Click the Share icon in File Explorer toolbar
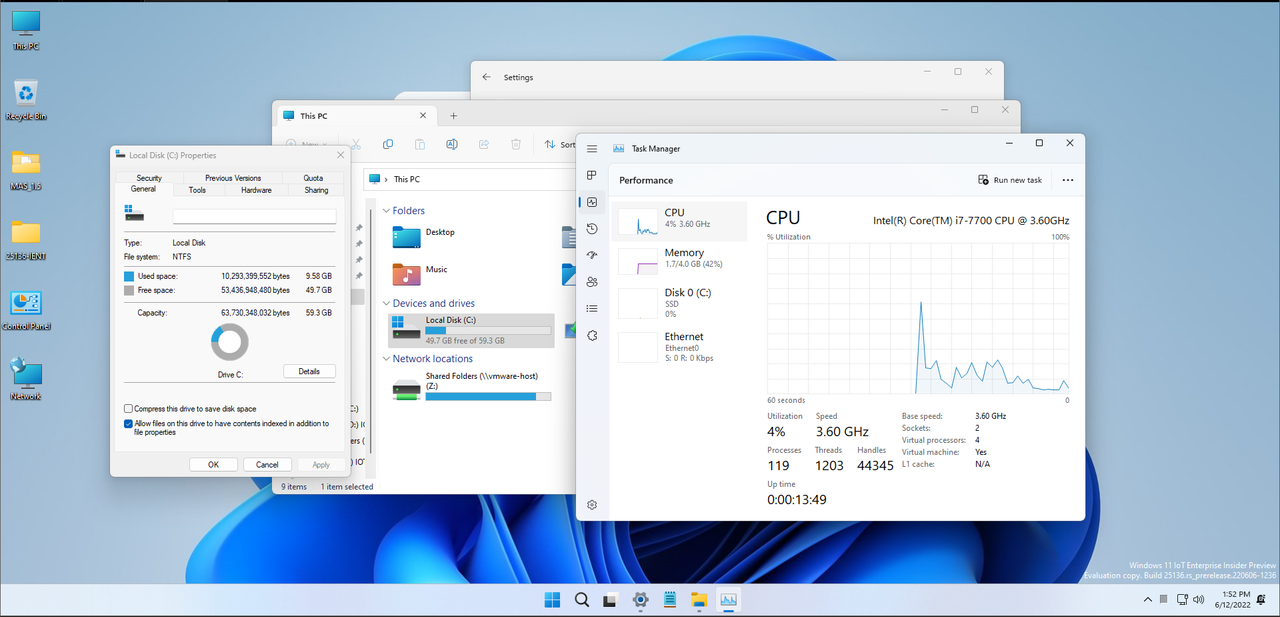 484,144
